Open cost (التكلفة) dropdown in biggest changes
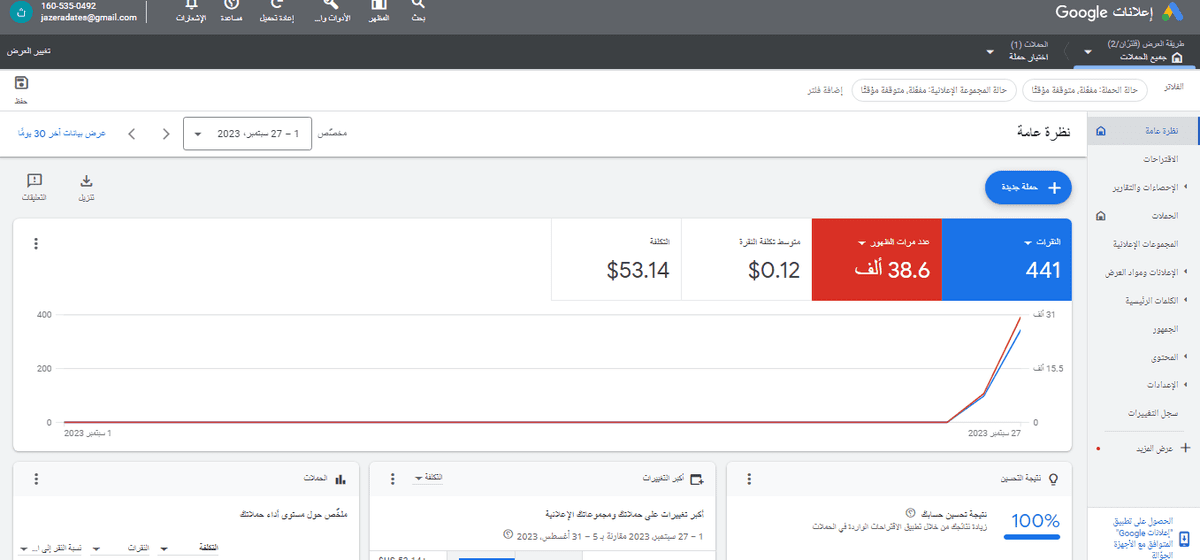The height and width of the screenshot is (560, 1200). coord(430,479)
